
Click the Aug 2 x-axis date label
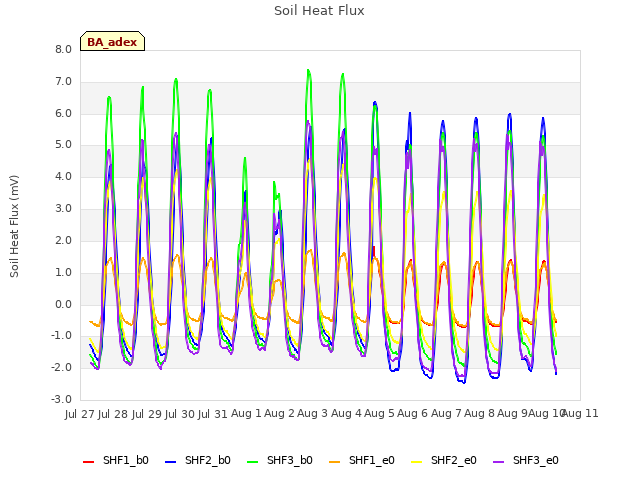[x=279, y=413]
